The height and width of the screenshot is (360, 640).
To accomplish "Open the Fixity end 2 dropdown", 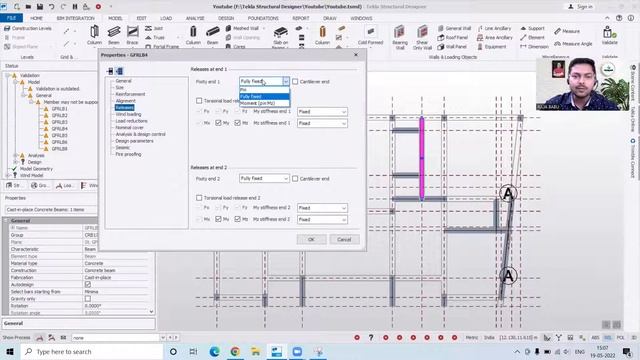I will click(x=264, y=178).
